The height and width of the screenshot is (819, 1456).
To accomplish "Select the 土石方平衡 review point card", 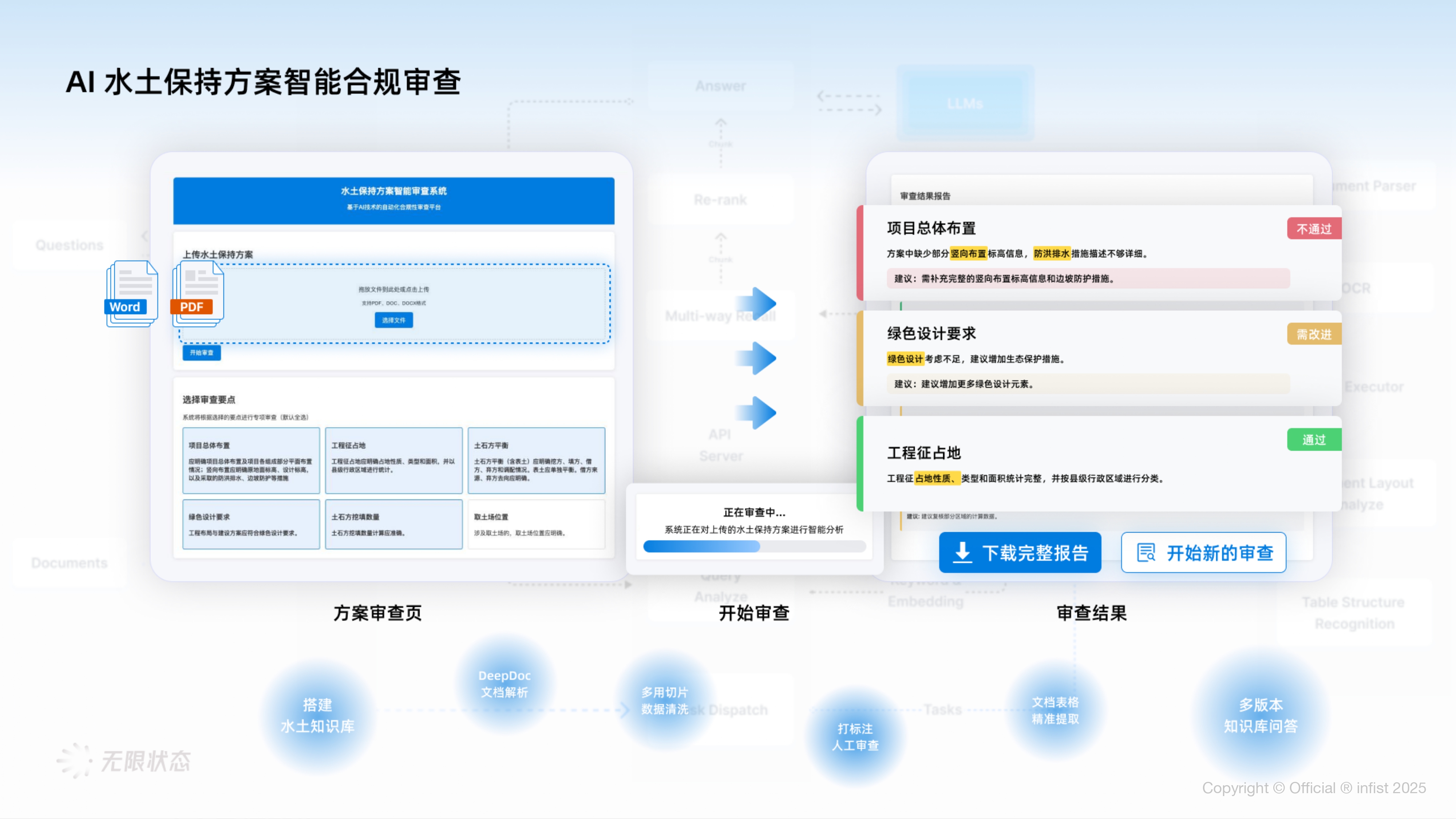I will [536, 460].
